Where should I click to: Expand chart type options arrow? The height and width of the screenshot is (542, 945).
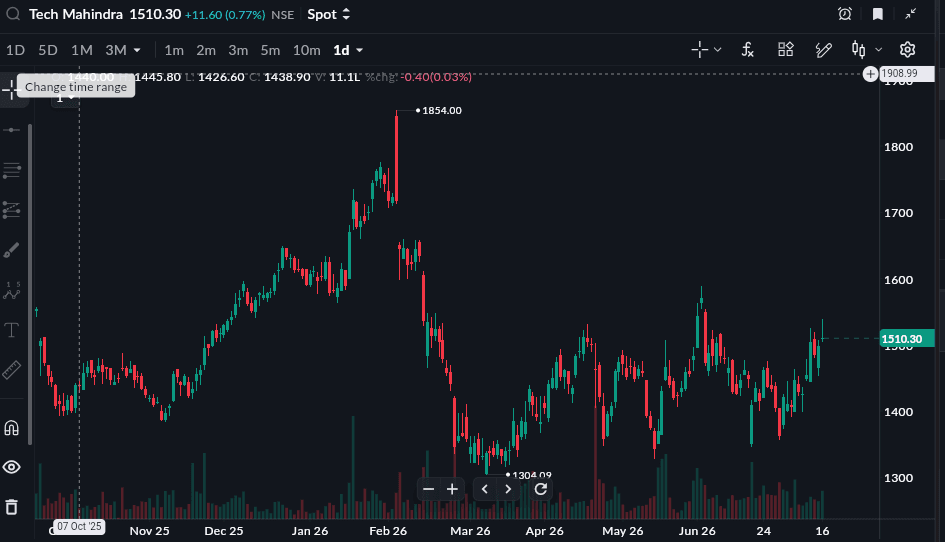click(878, 49)
